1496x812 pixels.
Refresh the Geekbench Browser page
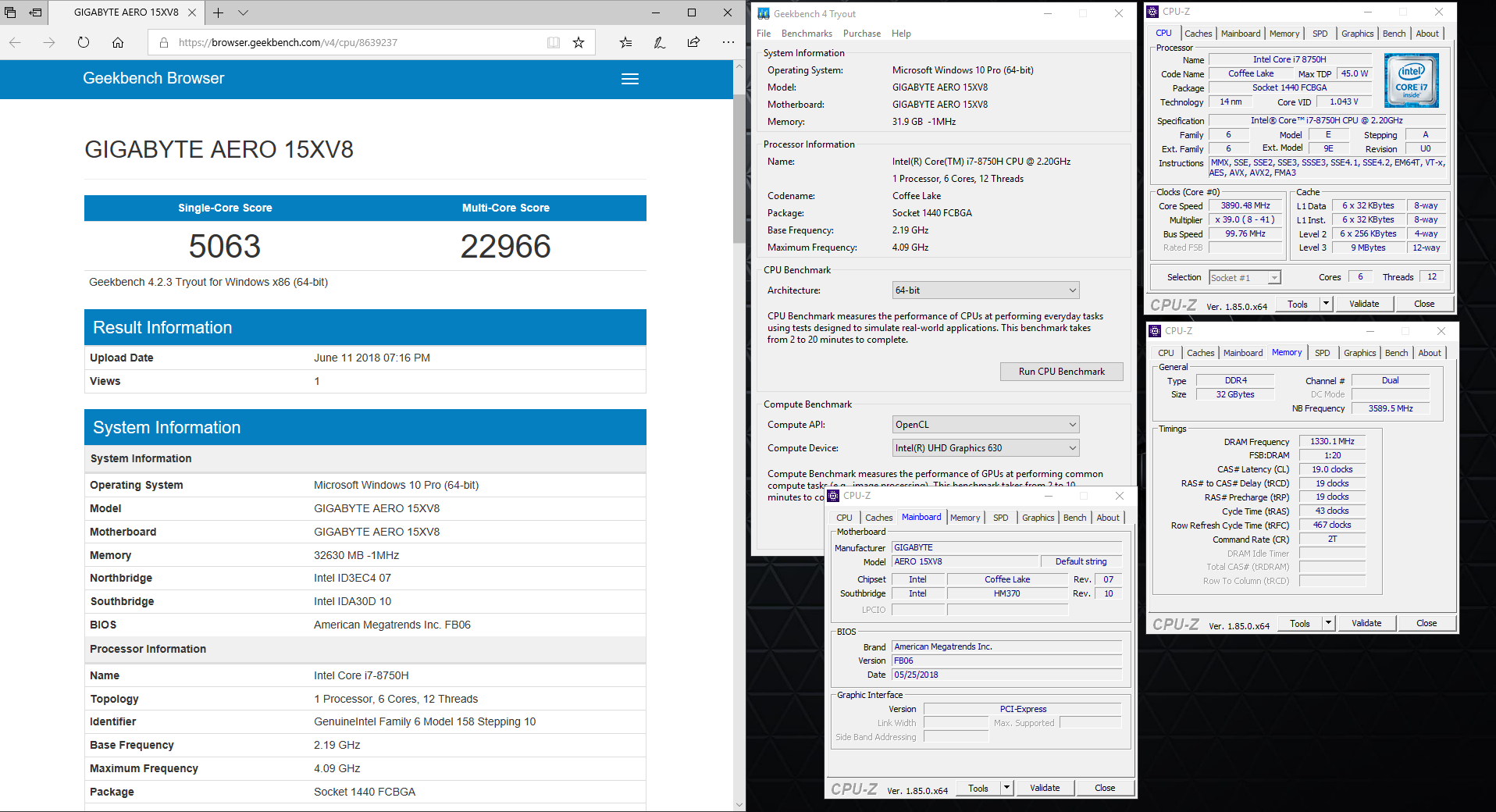click(x=84, y=42)
